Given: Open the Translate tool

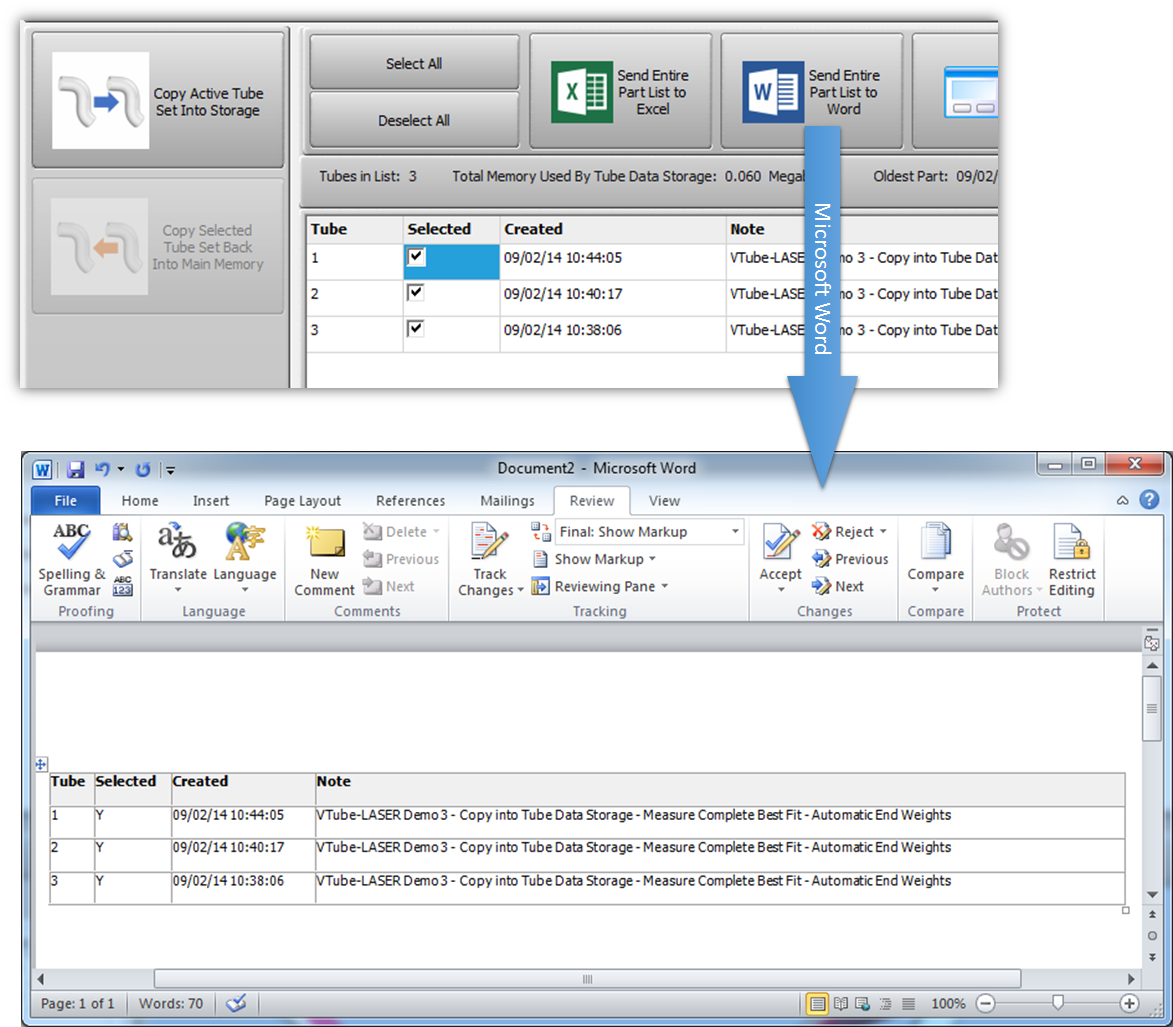Looking at the screenshot, I should coord(177,545).
